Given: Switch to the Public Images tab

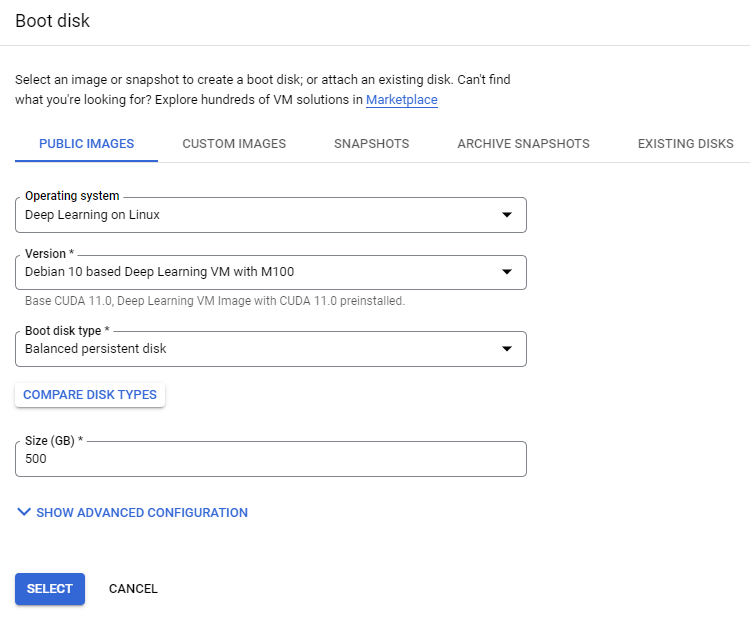Looking at the screenshot, I should 86,144.
